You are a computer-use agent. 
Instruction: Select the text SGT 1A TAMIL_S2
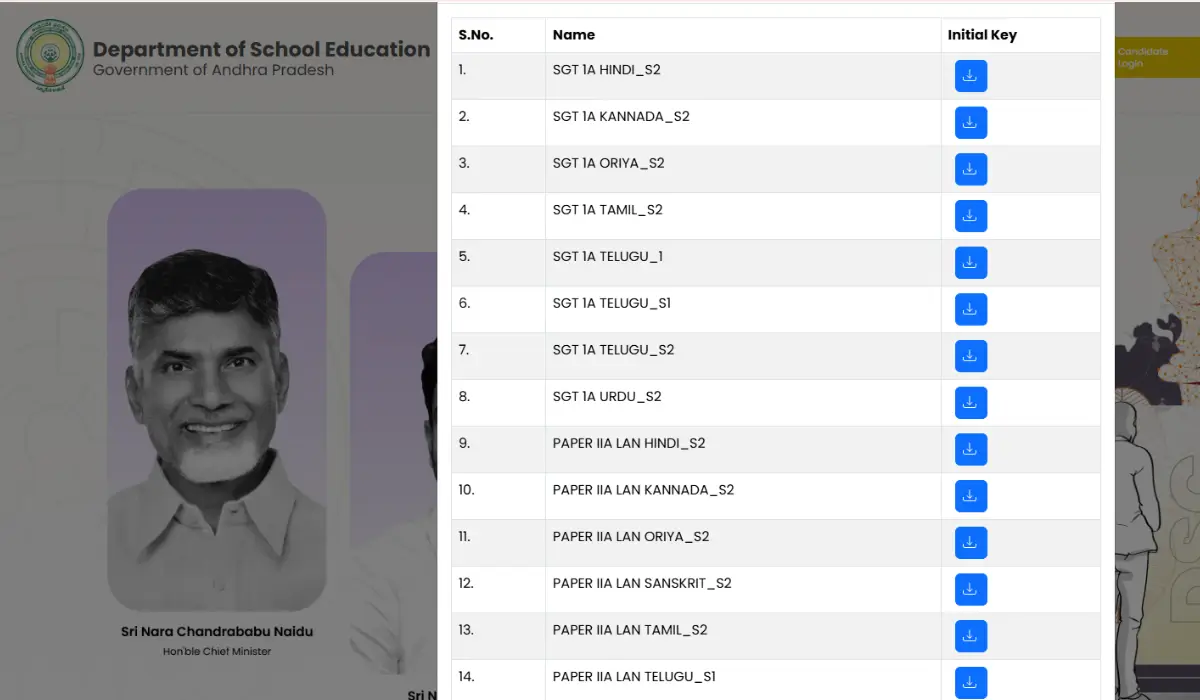608,210
